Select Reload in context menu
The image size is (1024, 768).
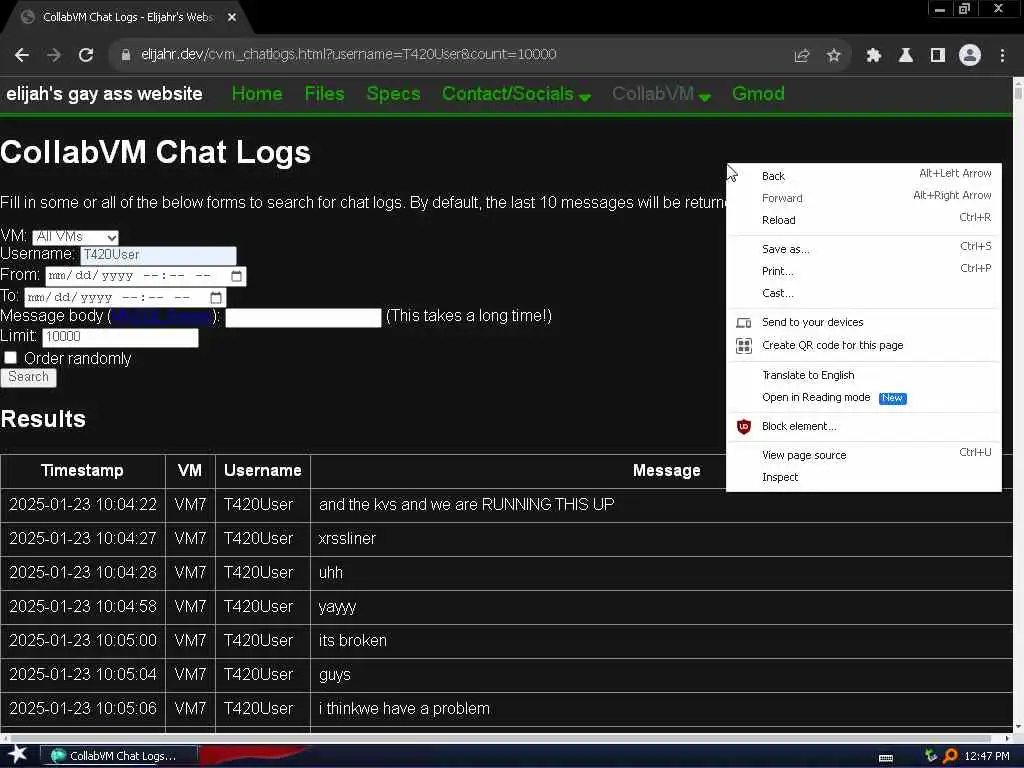(863, 220)
